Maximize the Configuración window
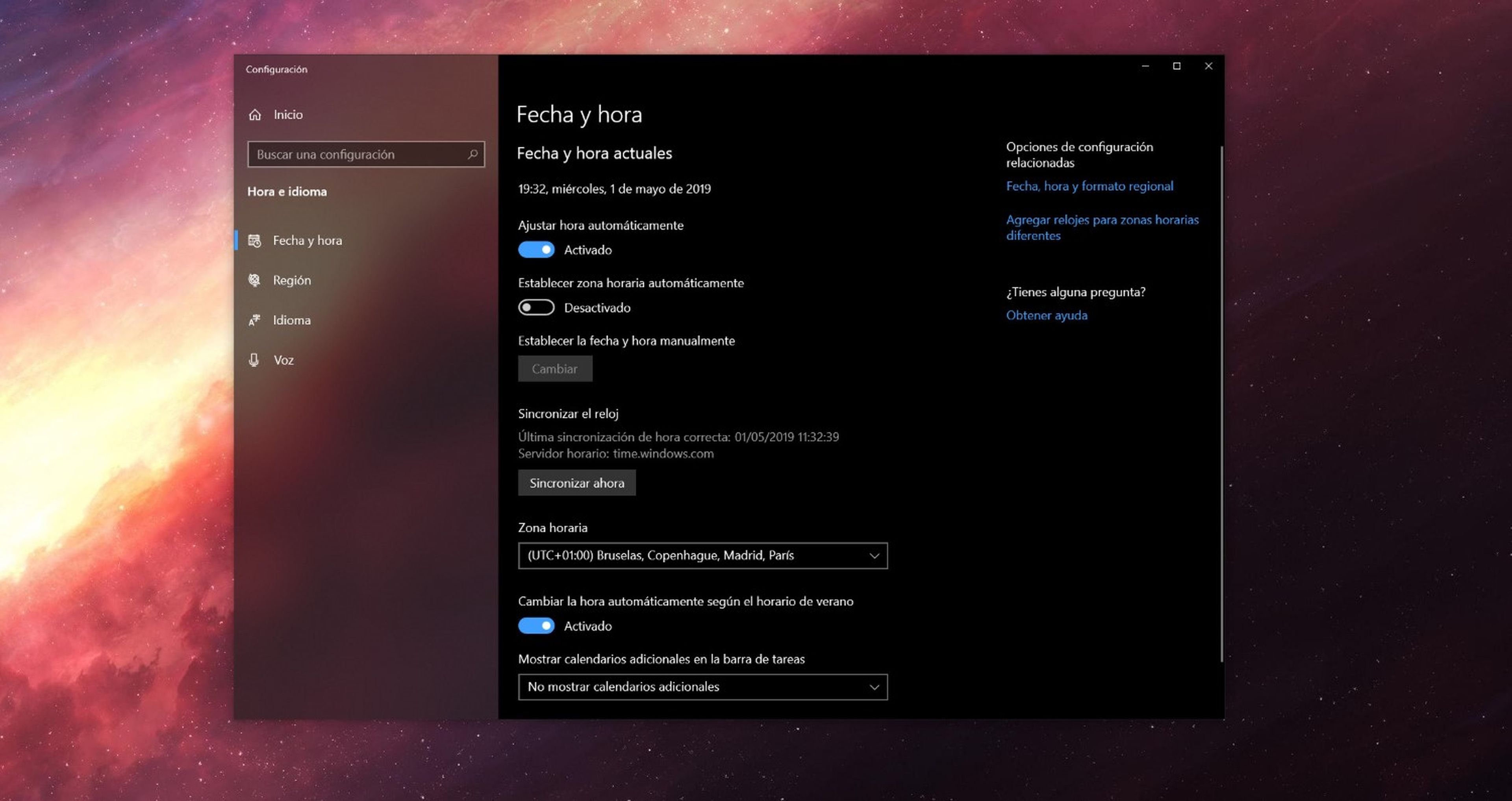Screen dimensions: 1512x801 pyautogui.click(x=1177, y=66)
